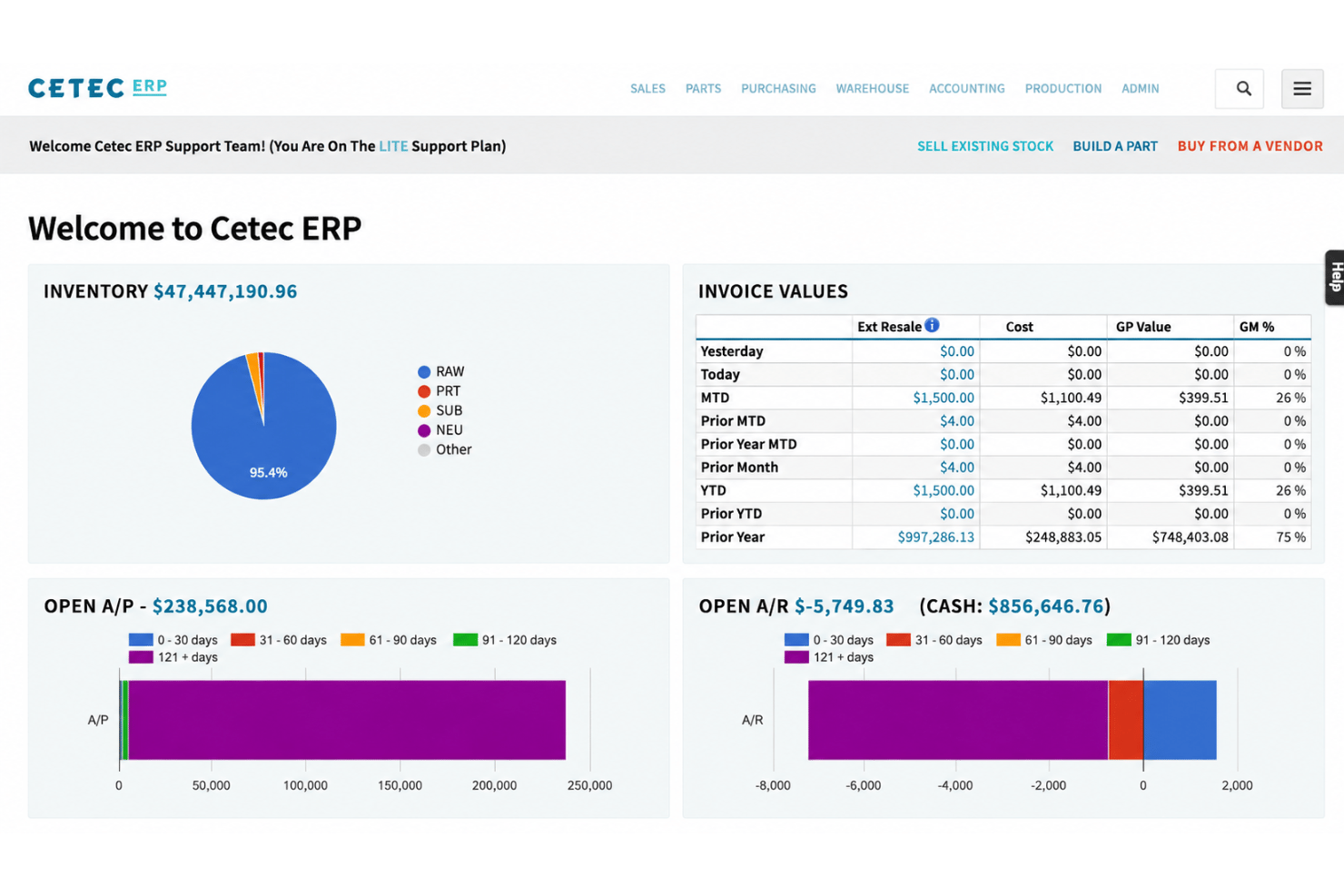Click the LITE support plan link
This screenshot has width=1344, height=896.
point(393,146)
